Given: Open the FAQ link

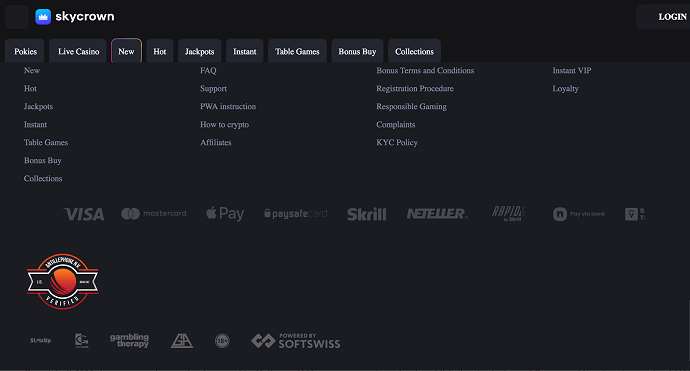Looking at the screenshot, I should point(208,70).
